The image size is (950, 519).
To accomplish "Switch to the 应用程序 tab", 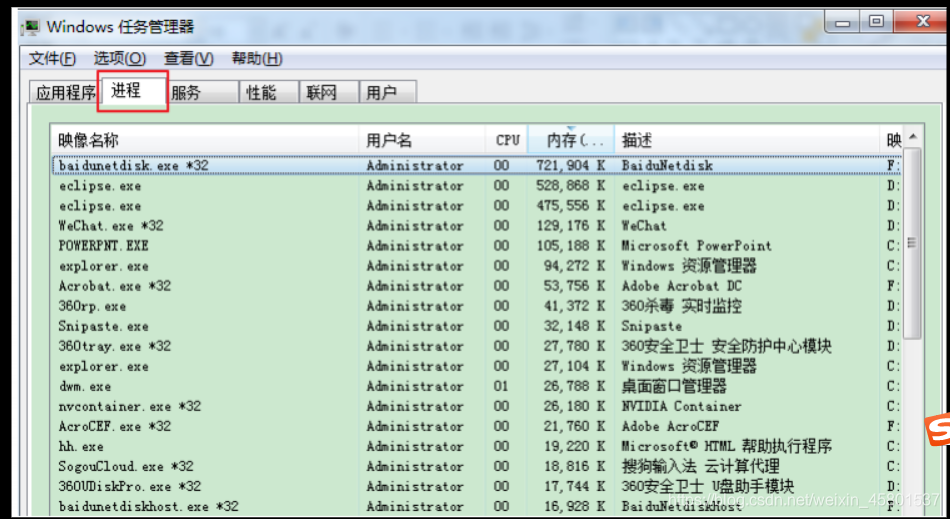I will [65, 93].
